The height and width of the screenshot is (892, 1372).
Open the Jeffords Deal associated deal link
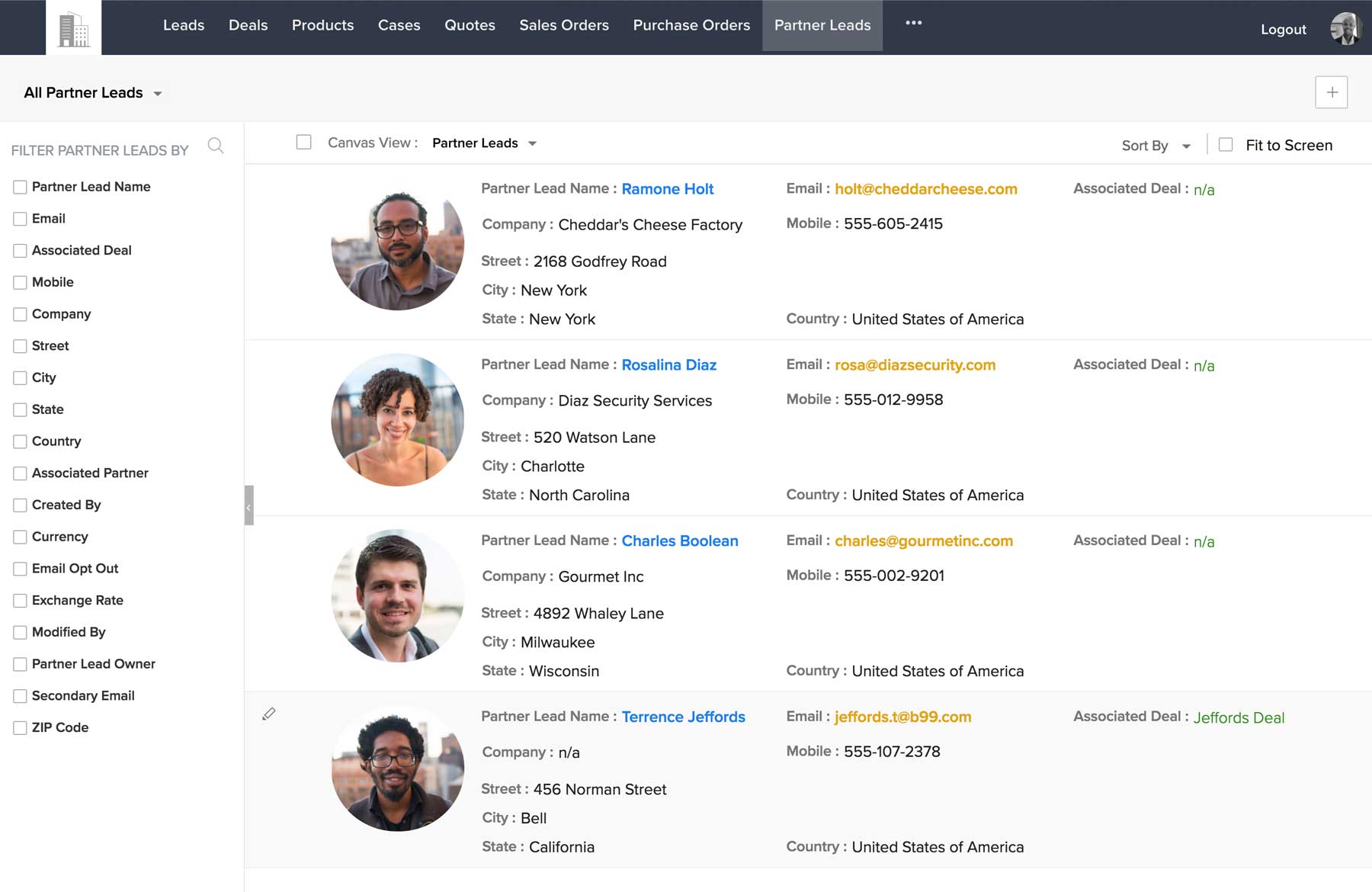1239,717
